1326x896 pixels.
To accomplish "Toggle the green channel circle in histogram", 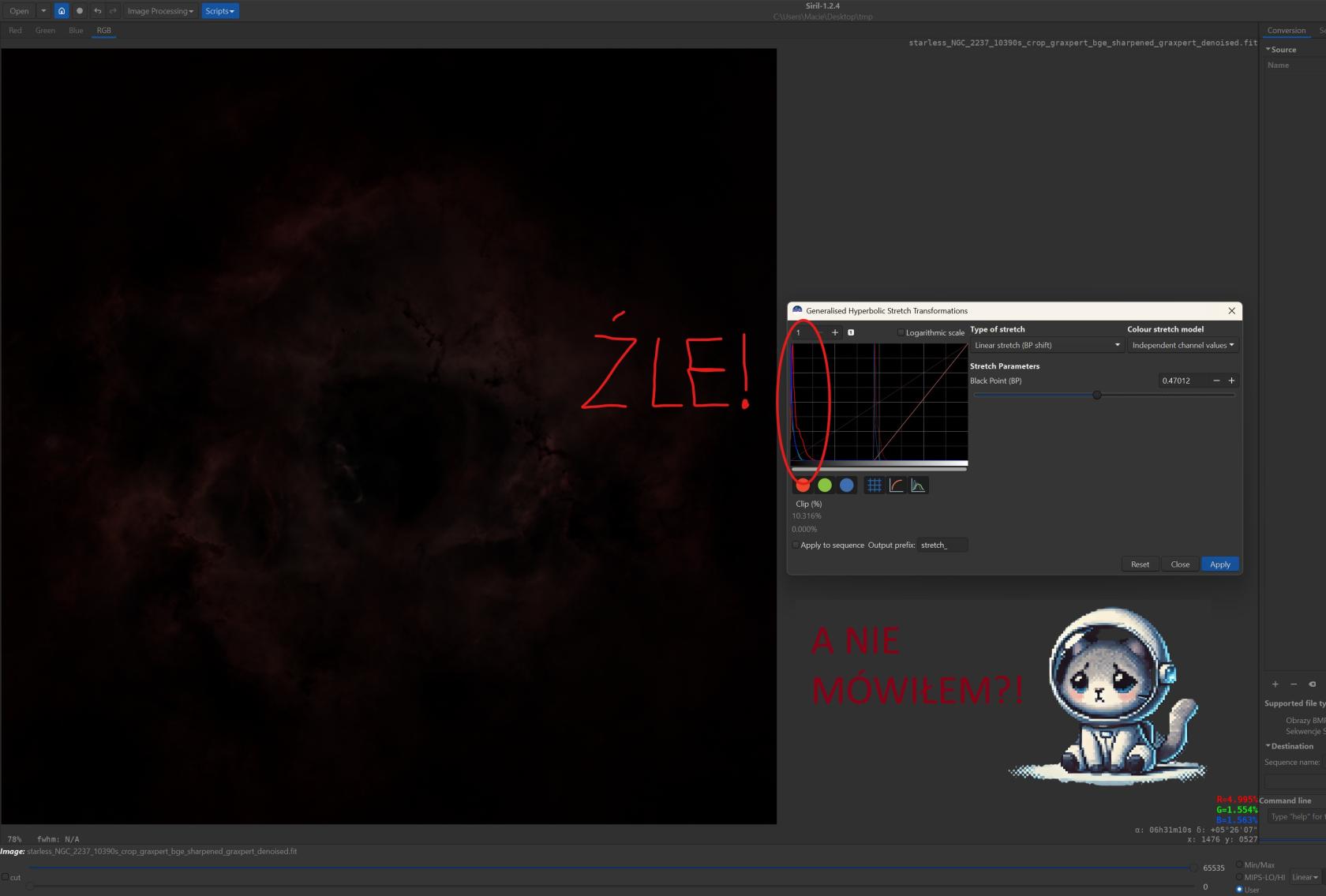I will tap(825, 485).
